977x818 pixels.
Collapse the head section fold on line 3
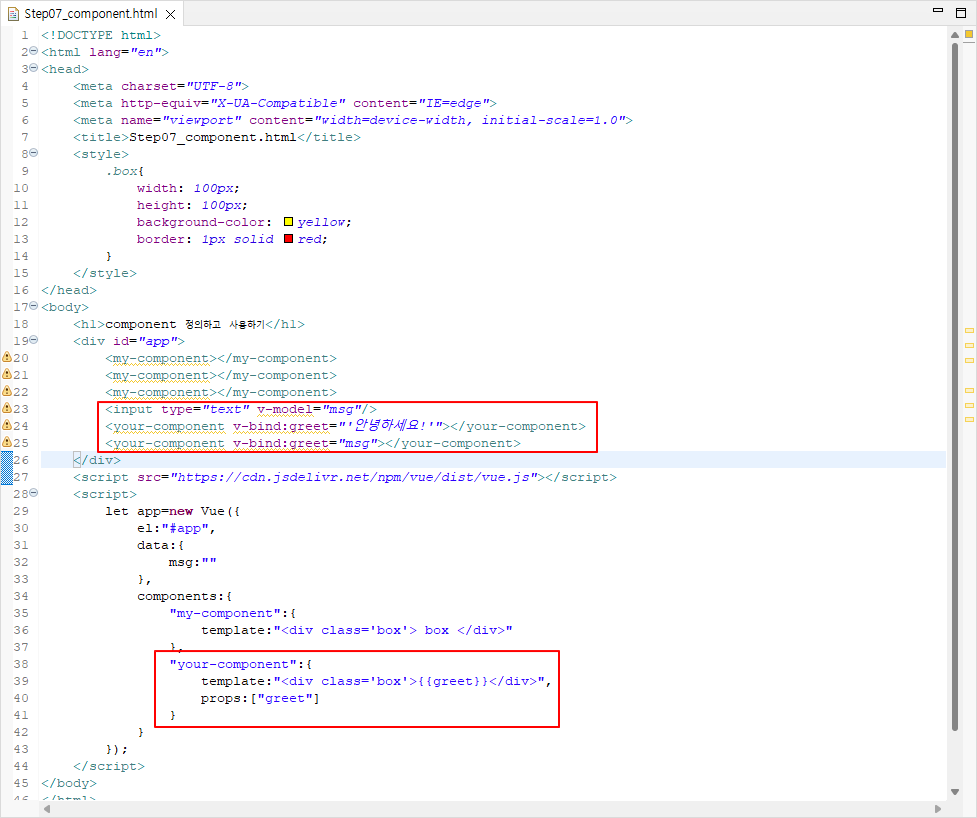pos(34,68)
